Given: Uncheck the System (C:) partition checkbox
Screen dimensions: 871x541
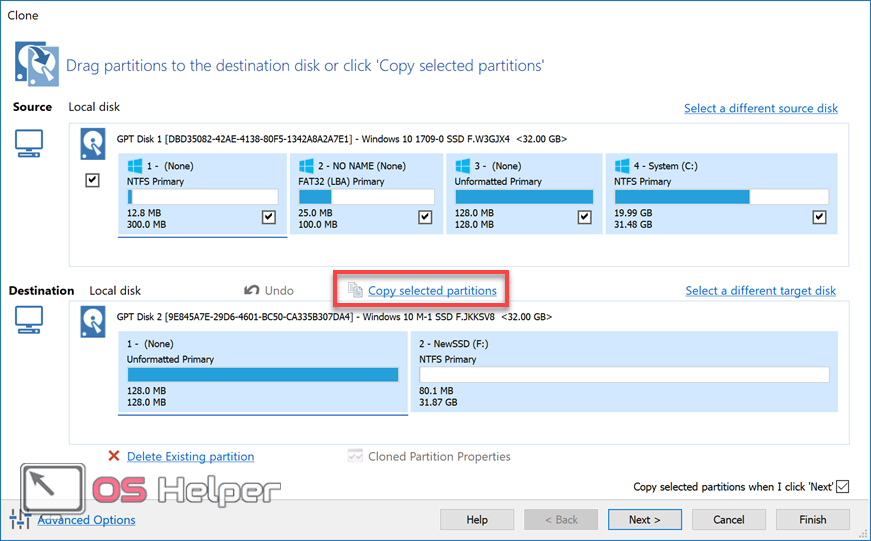Looking at the screenshot, I should 820,217.
